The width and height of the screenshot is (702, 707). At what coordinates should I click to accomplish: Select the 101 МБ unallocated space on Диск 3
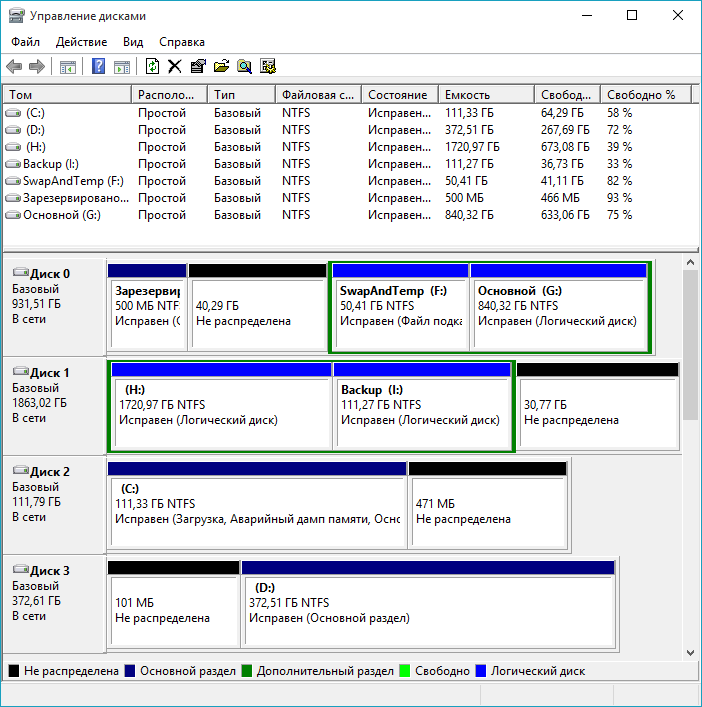click(x=174, y=604)
